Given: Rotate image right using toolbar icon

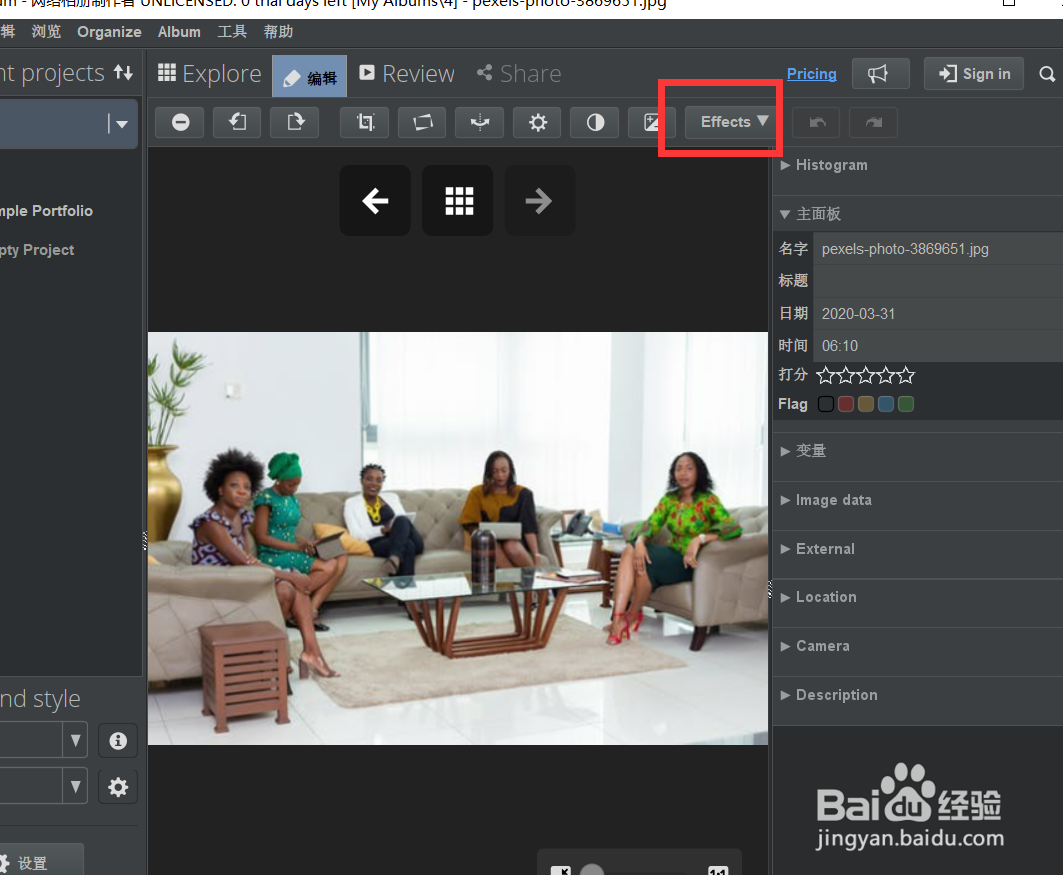Looking at the screenshot, I should coord(295,123).
